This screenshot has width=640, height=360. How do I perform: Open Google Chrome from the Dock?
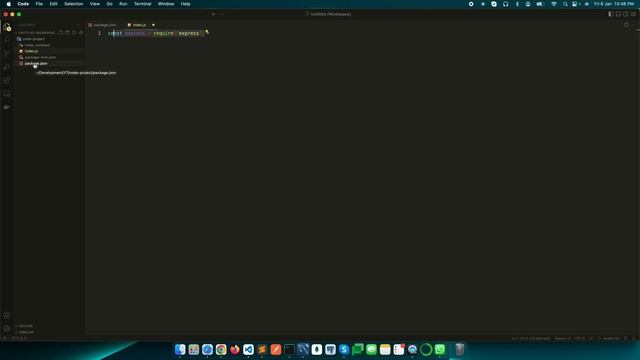pyautogui.click(x=221, y=349)
